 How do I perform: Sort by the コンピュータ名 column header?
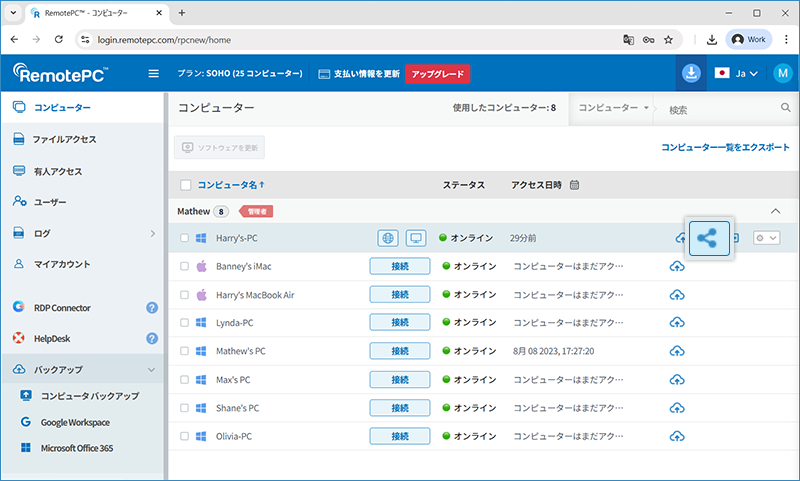231,185
